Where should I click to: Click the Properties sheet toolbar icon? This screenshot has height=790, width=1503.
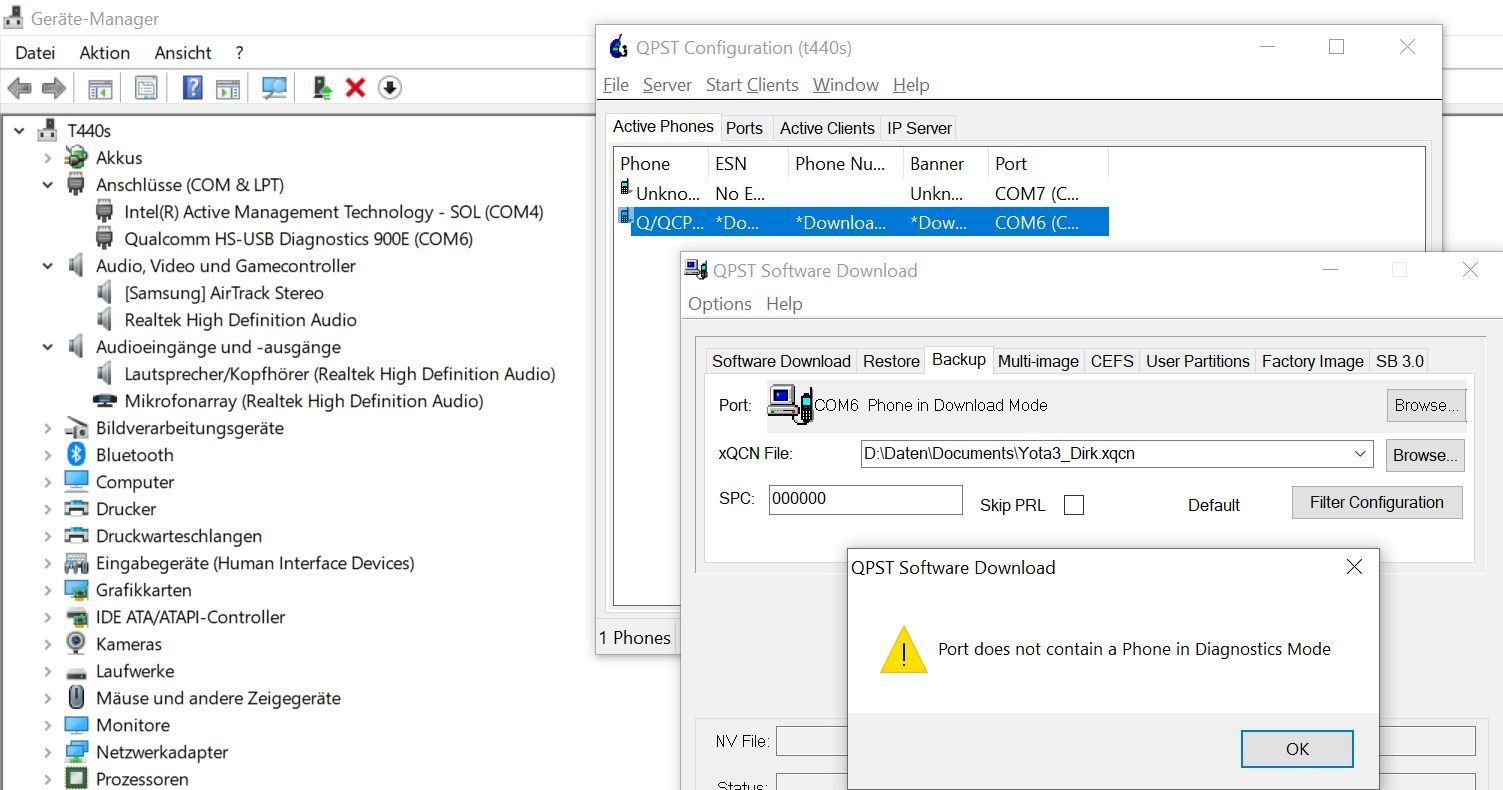[x=146, y=88]
